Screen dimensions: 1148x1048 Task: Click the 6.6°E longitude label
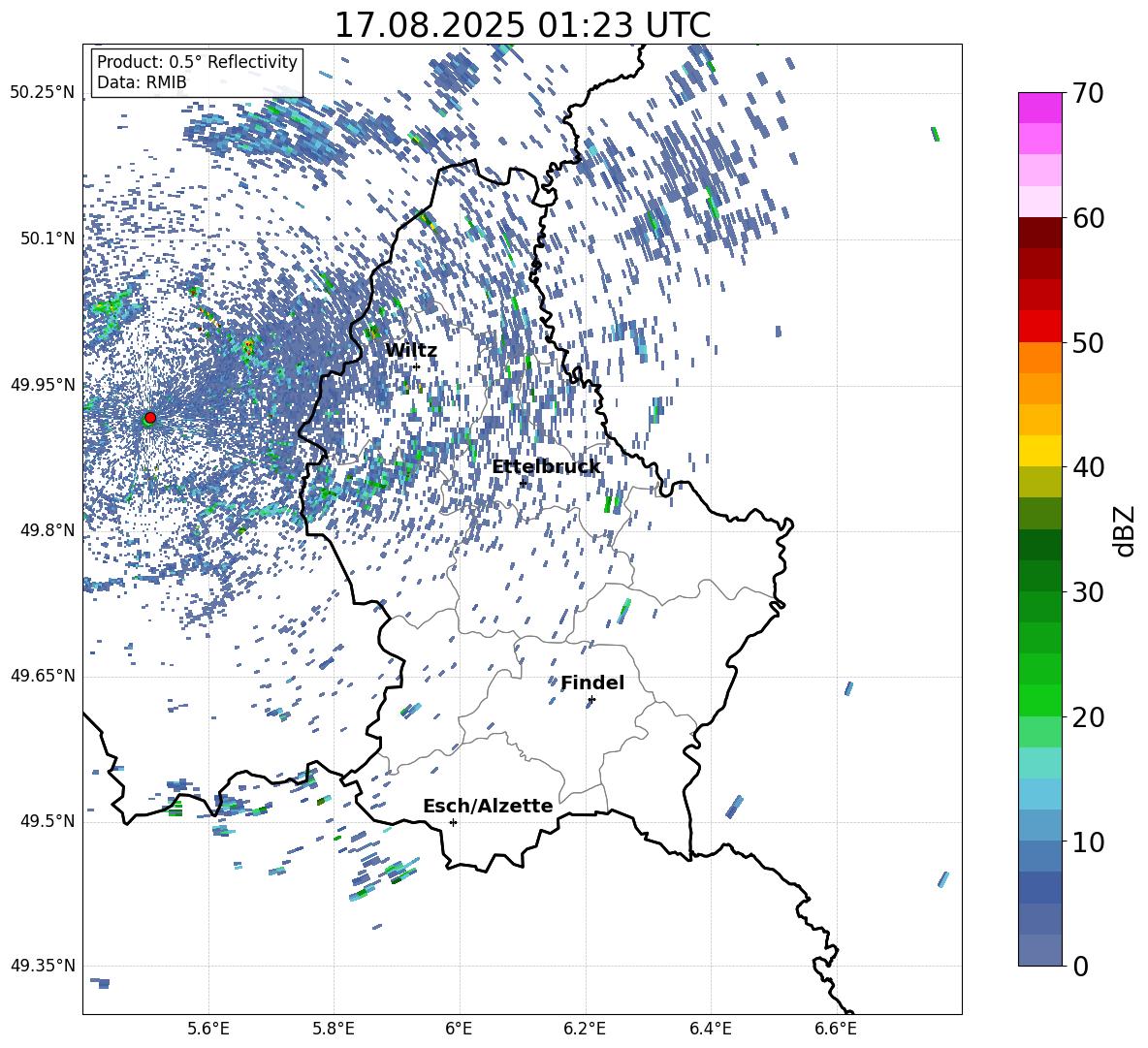[836, 1029]
